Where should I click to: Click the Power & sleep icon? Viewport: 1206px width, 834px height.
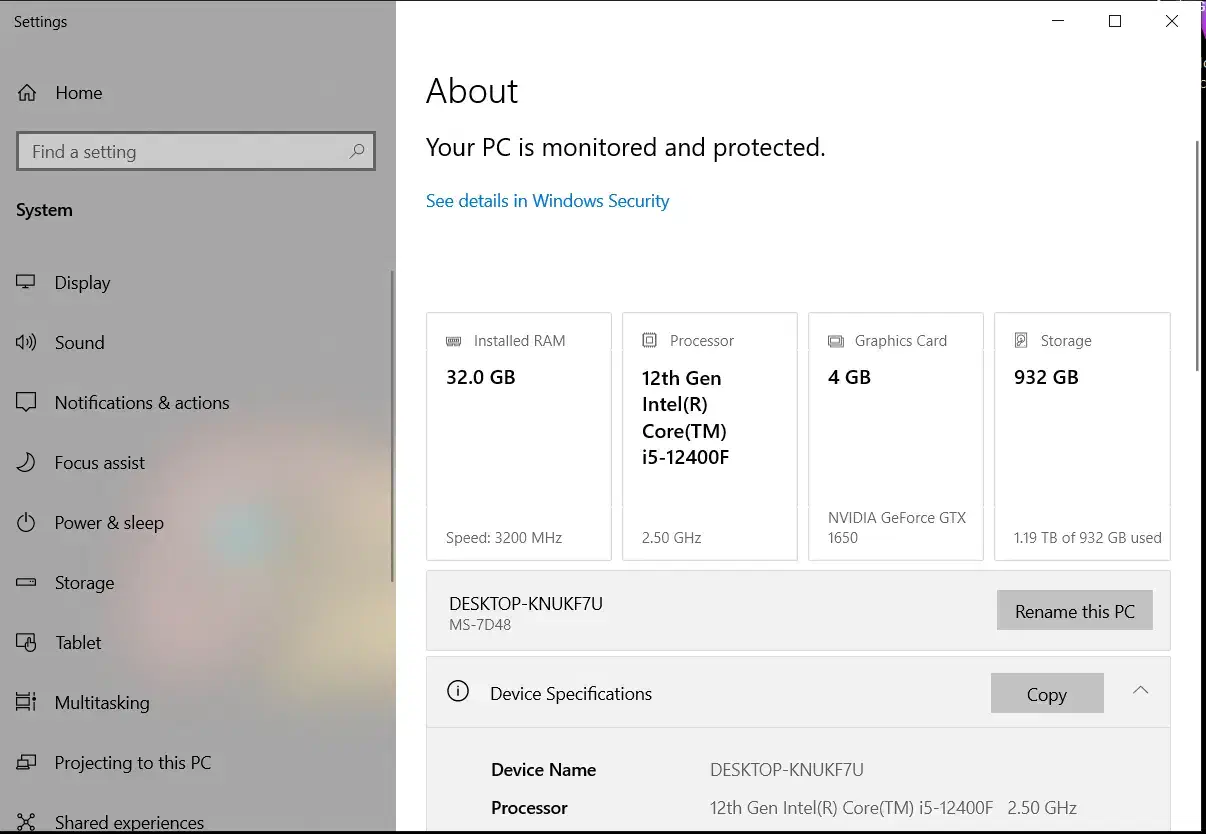click(26, 523)
